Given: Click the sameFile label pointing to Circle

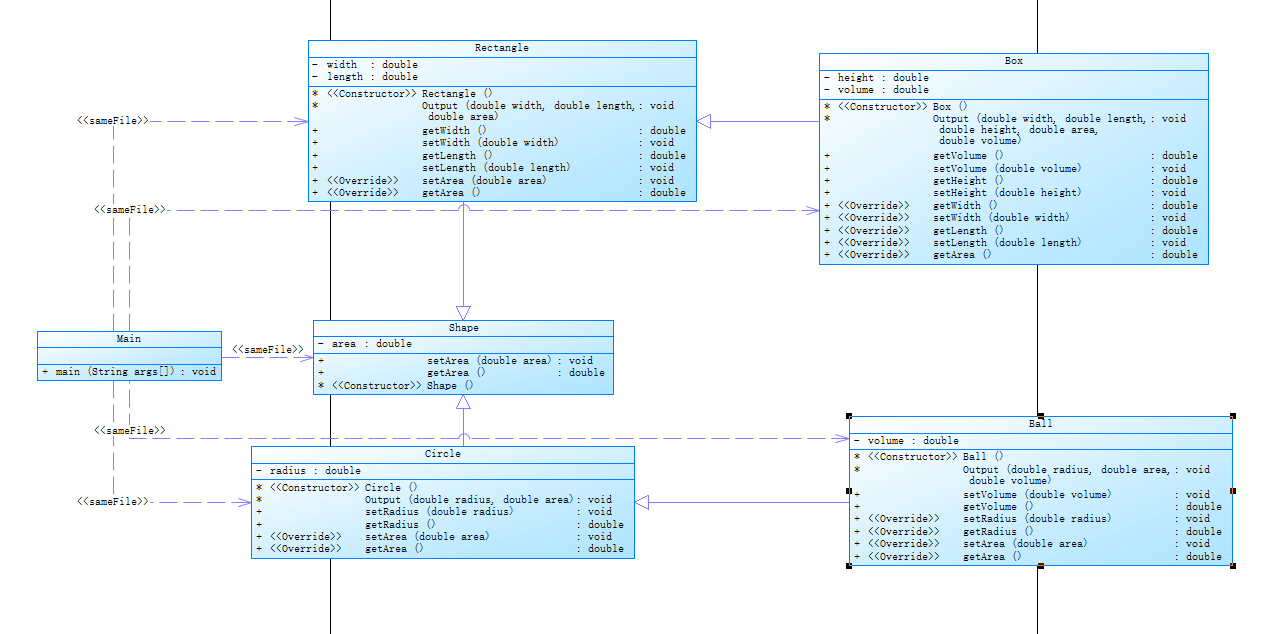Looking at the screenshot, I should pos(113,501).
